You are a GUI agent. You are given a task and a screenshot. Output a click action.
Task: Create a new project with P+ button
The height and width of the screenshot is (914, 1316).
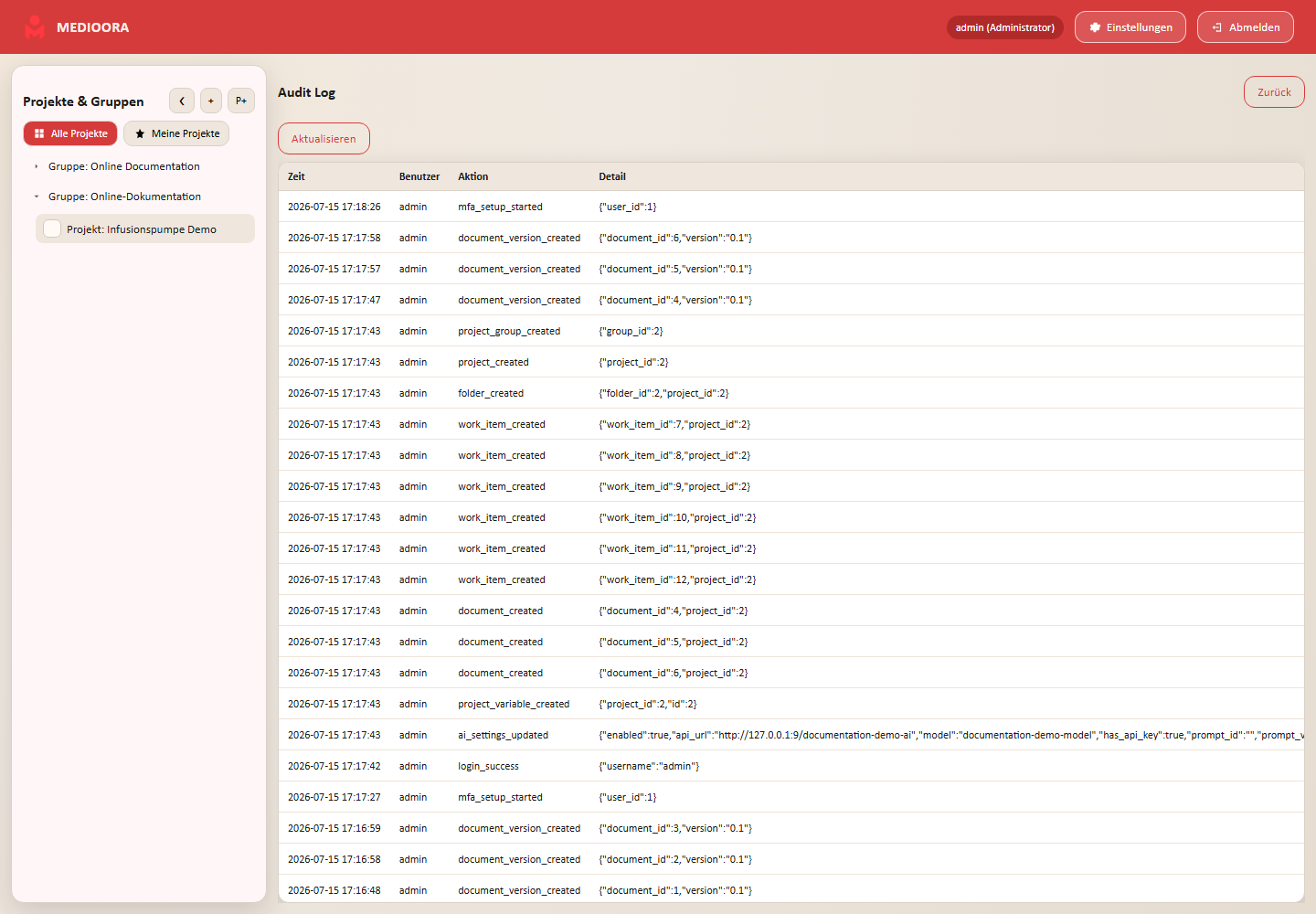click(x=241, y=101)
